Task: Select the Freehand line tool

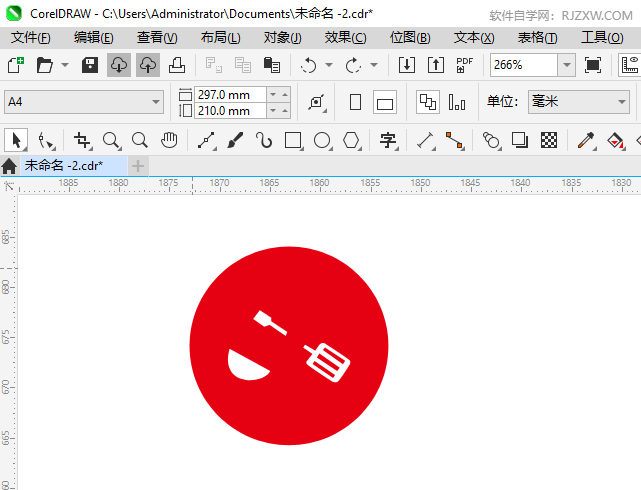Action: pos(206,141)
